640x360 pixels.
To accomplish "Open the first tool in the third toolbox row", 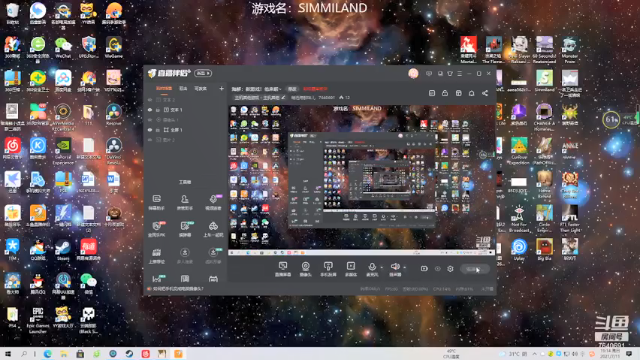I will 157,256.
